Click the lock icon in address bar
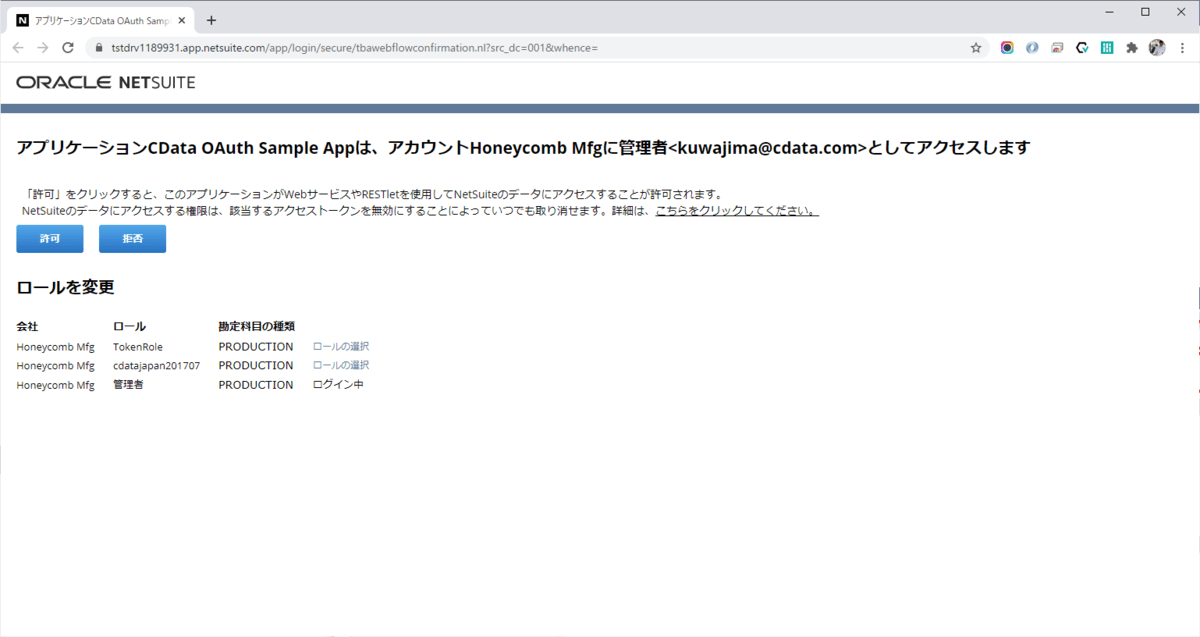Screen dimensions: 1200x637 tap(99, 47)
